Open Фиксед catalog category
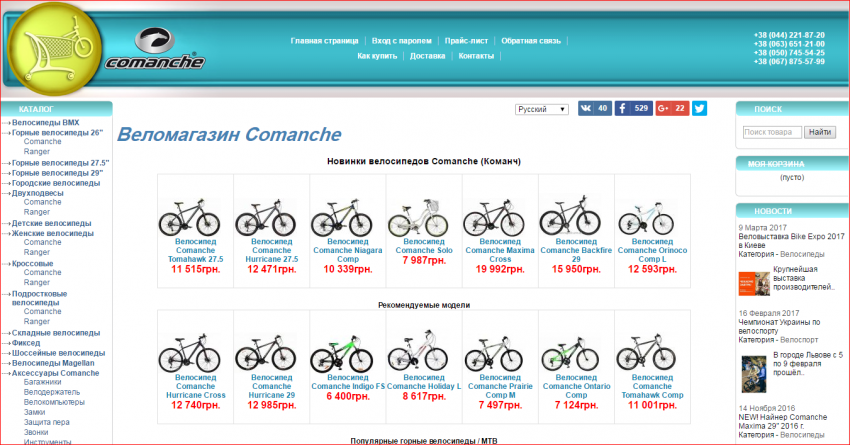Screen dimensions: 850x445 26,343
